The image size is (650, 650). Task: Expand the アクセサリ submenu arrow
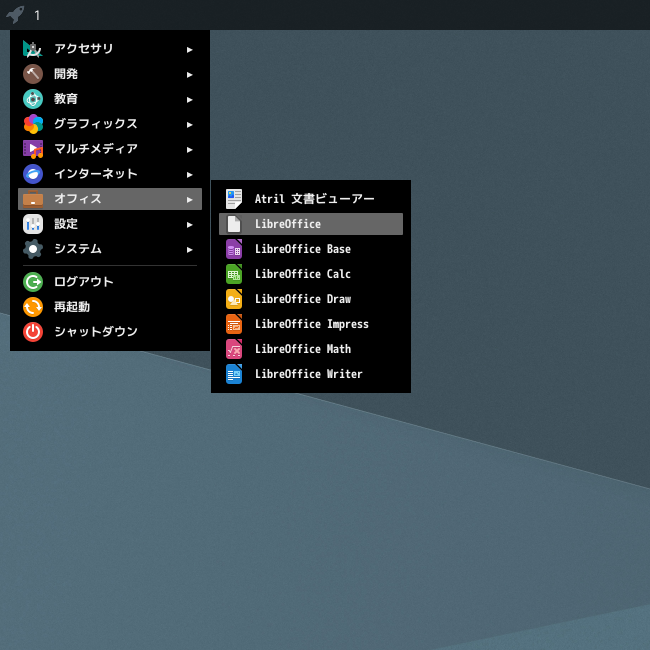[189, 50]
